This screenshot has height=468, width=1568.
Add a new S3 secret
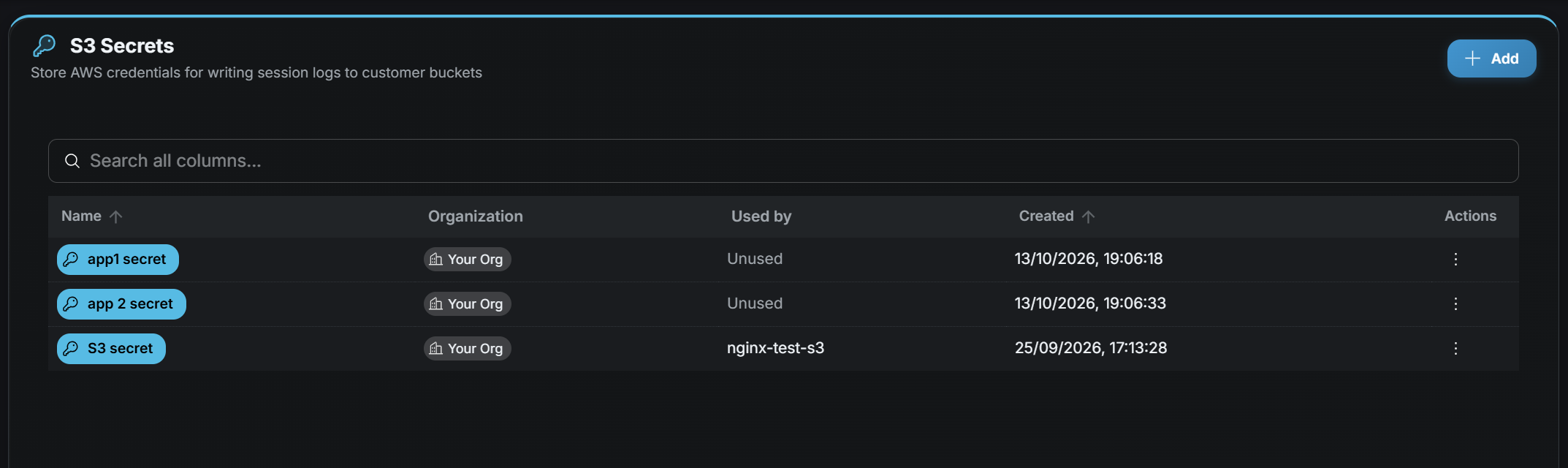pos(1491,58)
